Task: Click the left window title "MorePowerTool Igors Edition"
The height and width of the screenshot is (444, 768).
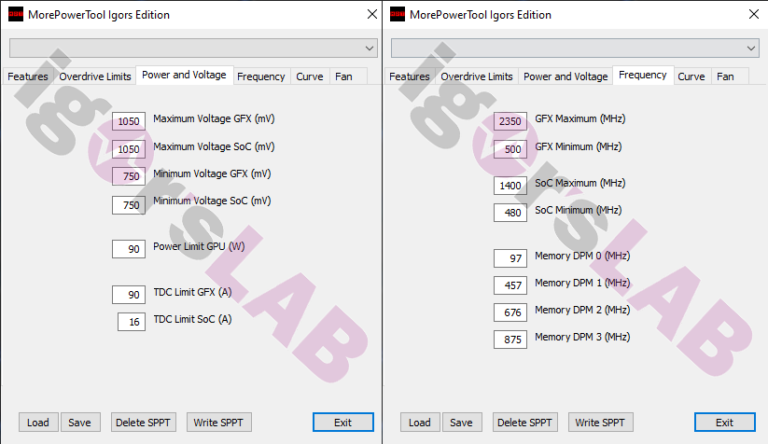Action: 99,15
